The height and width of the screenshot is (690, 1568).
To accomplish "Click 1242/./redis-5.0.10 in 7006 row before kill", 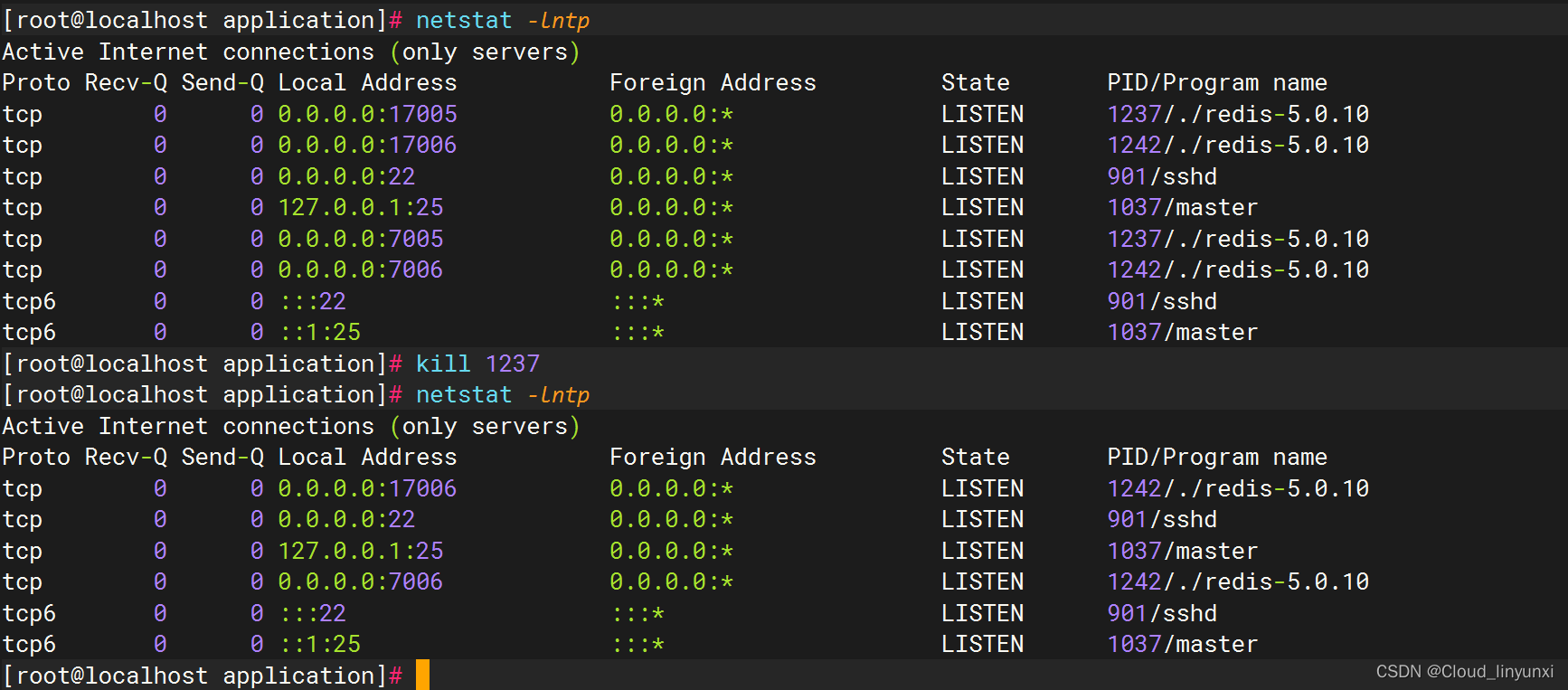I will tap(1238, 269).
